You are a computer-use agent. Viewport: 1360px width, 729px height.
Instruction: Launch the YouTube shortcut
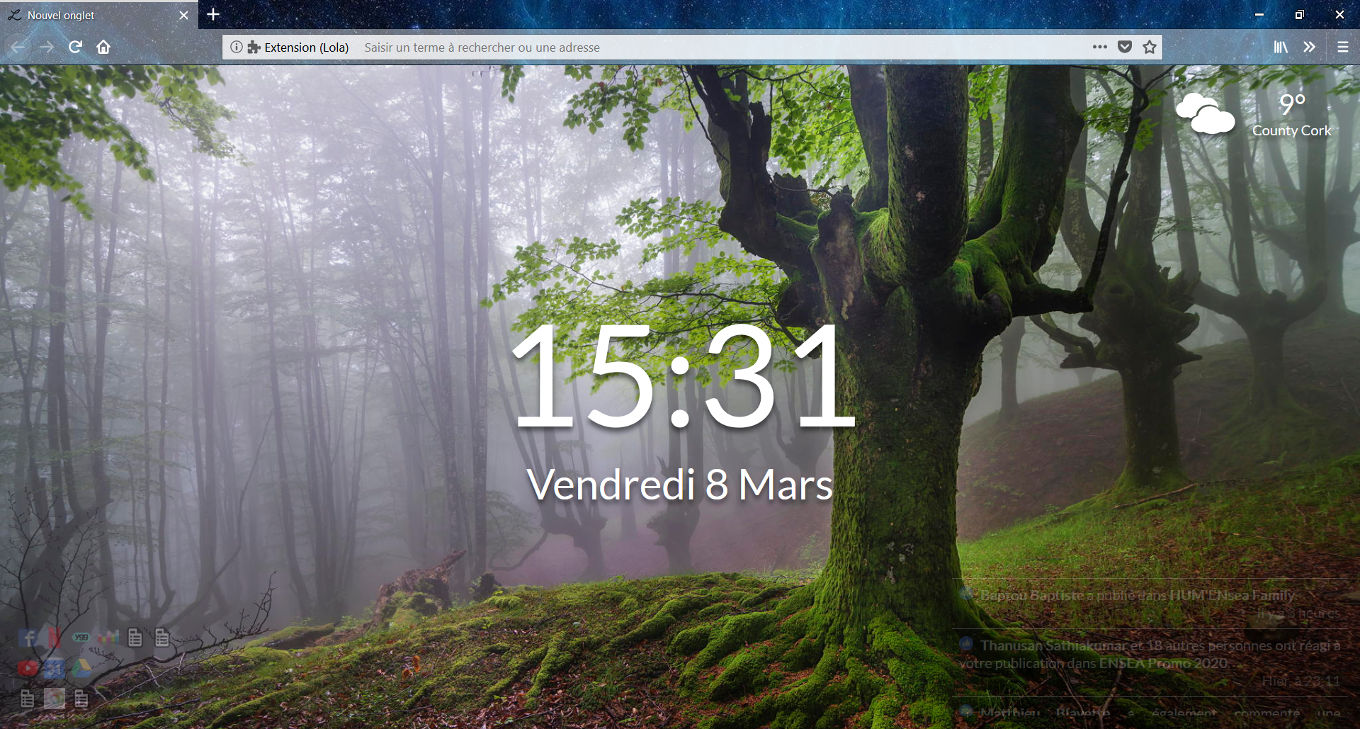click(x=27, y=668)
